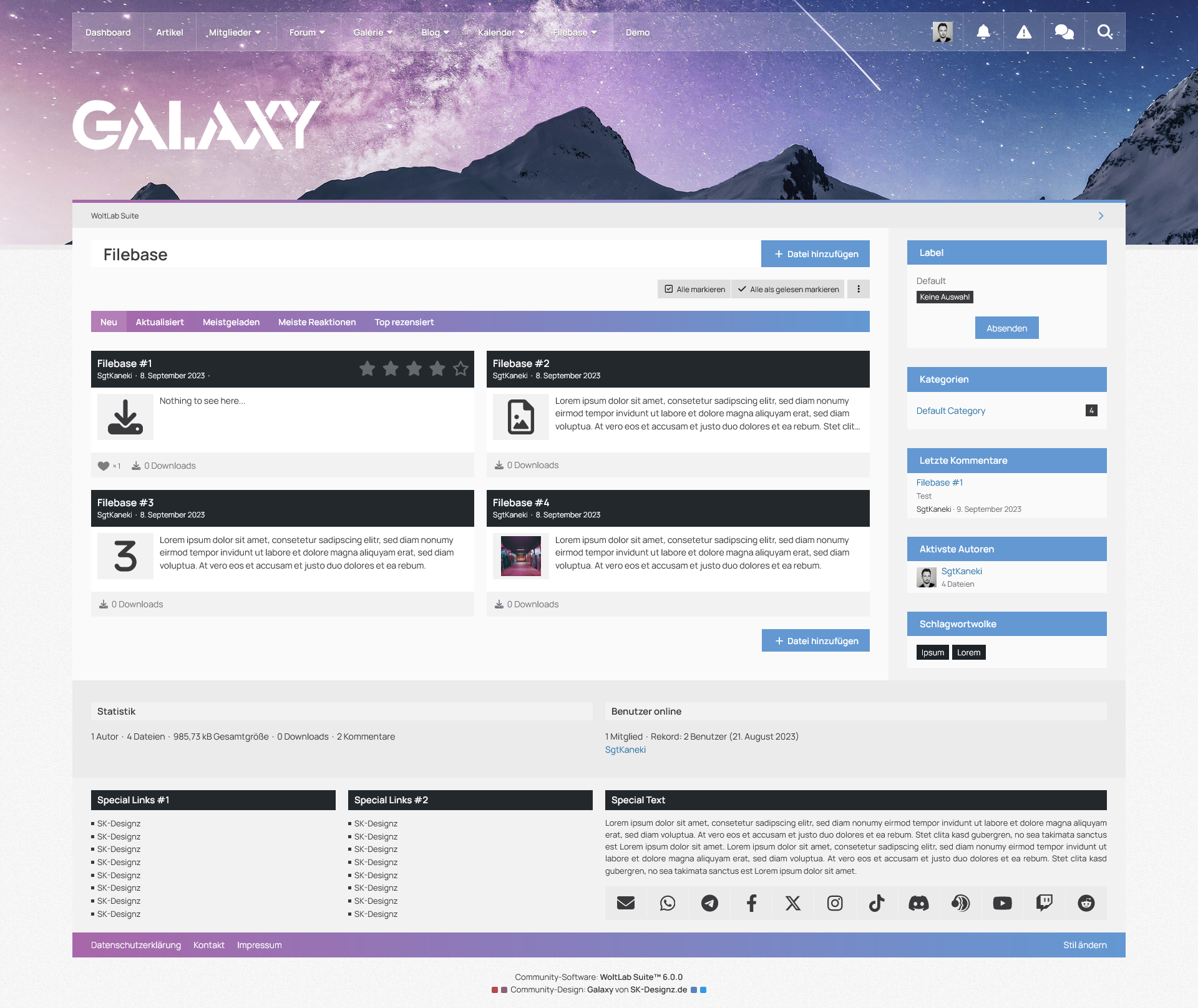Open the Filebase #4 thumbnail image
1198x1008 pixels.
coord(520,555)
